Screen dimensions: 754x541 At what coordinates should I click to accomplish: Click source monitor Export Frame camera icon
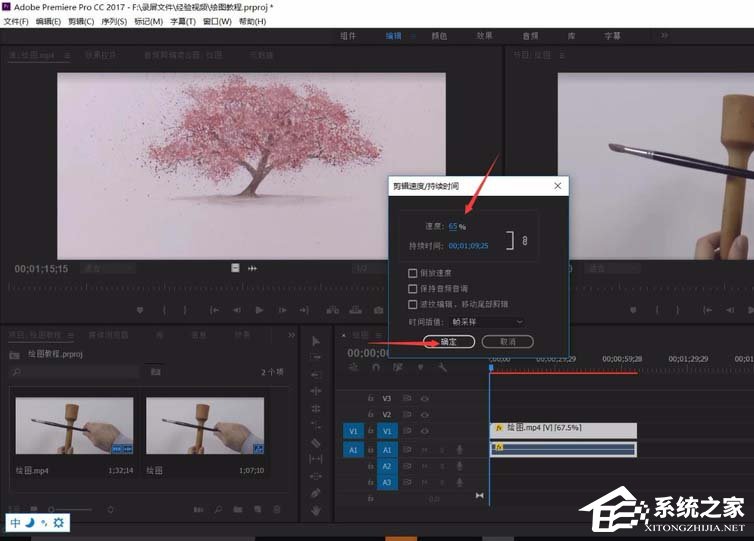379,310
